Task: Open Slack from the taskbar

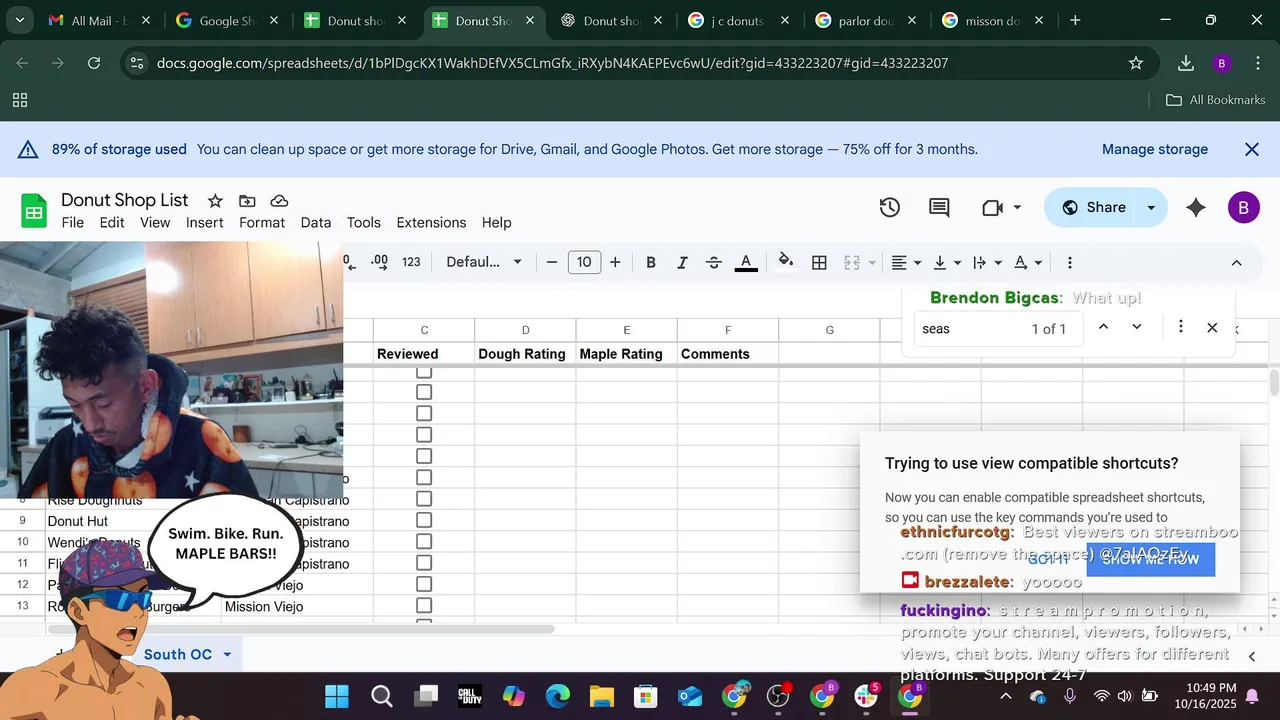Action: (x=867, y=696)
